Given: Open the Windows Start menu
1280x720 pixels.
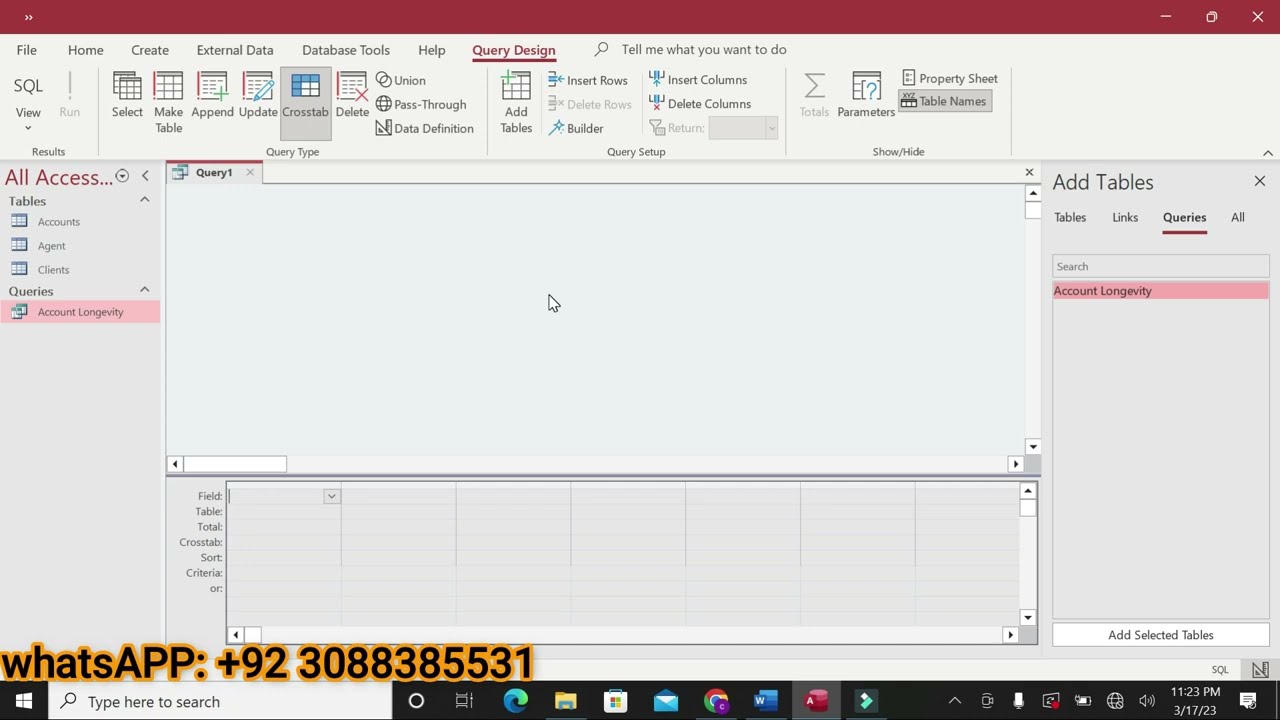Looking at the screenshot, I should point(24,701).
